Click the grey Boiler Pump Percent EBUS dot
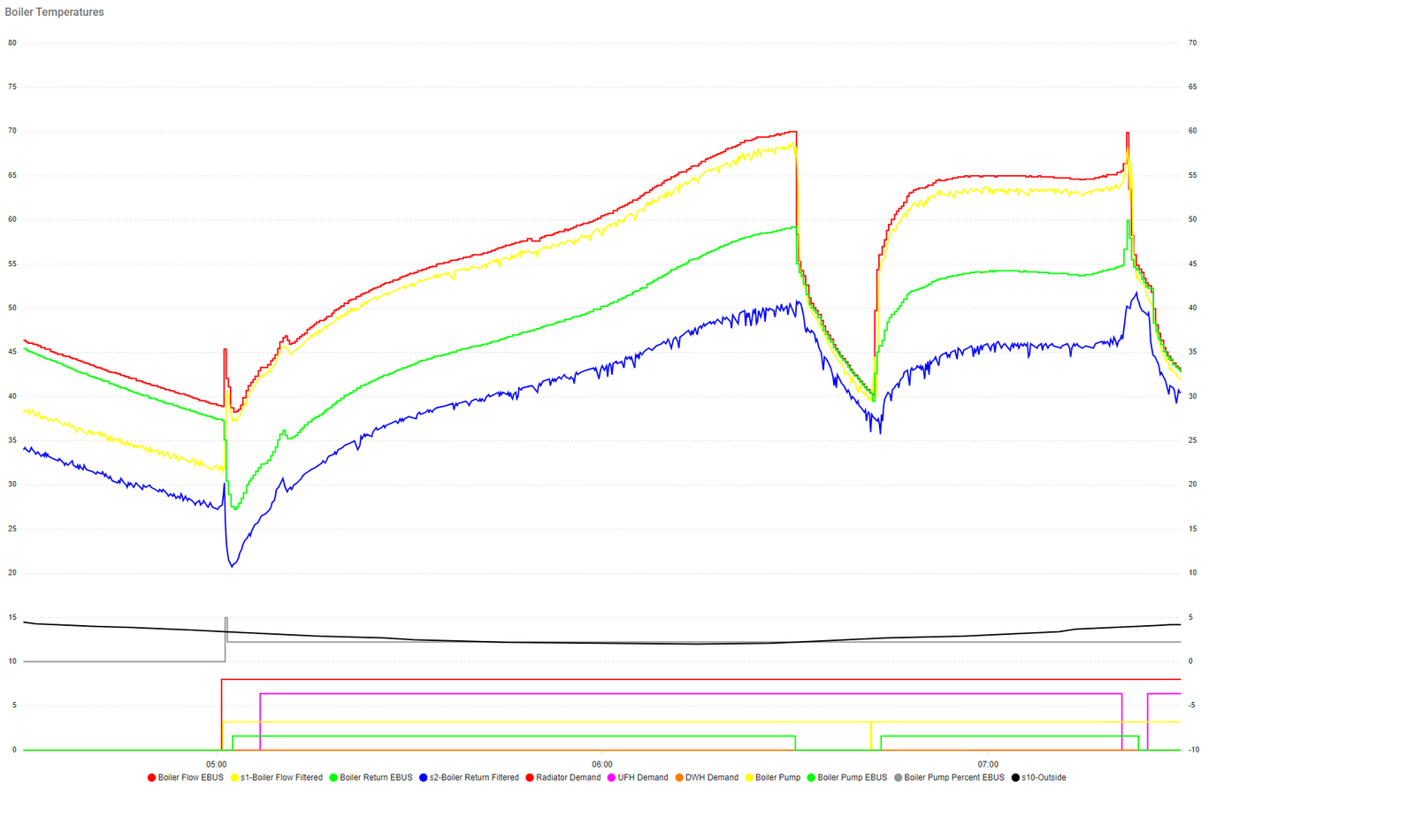 coord(899,778)
